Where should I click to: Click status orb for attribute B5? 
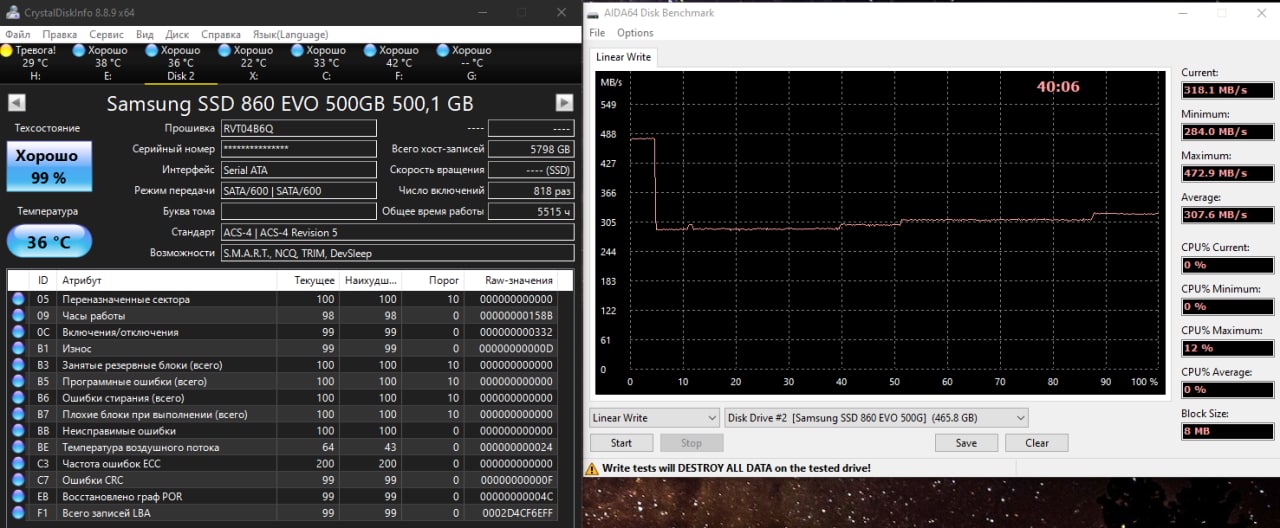pos(18,381)
